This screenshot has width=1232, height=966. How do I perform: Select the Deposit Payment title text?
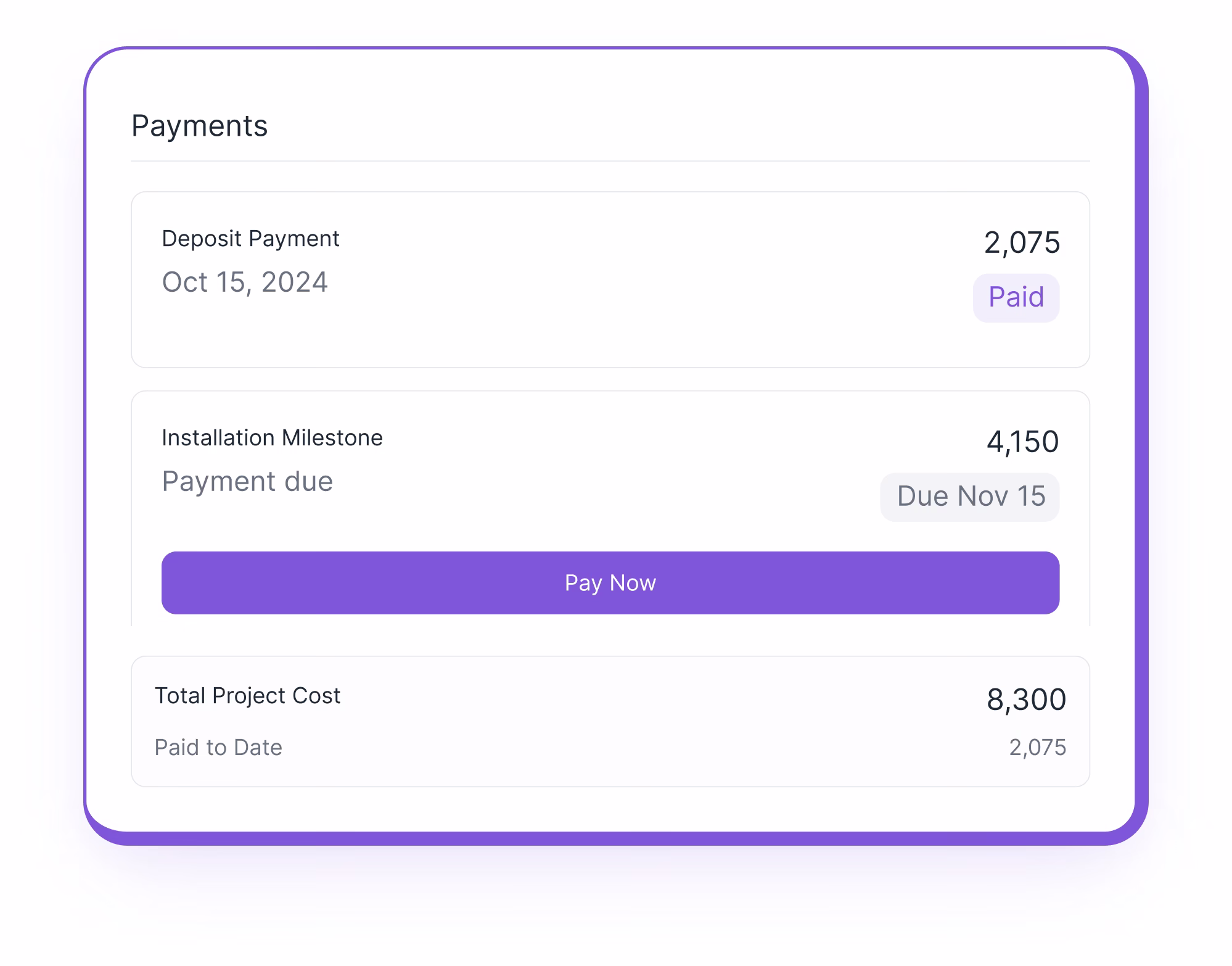pos(250,239)
